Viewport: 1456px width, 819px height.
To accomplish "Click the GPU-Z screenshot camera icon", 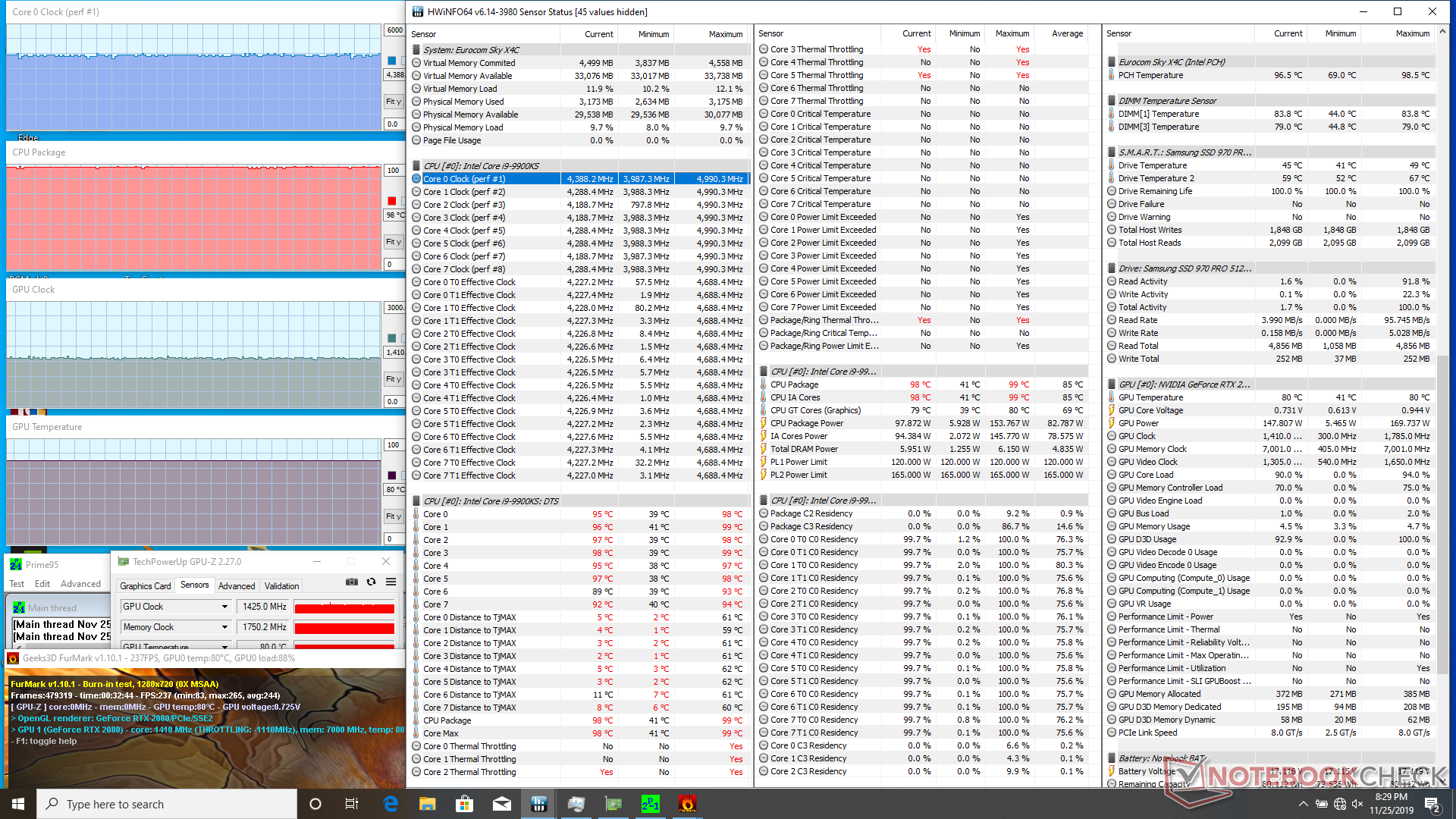I will [352, 582].
